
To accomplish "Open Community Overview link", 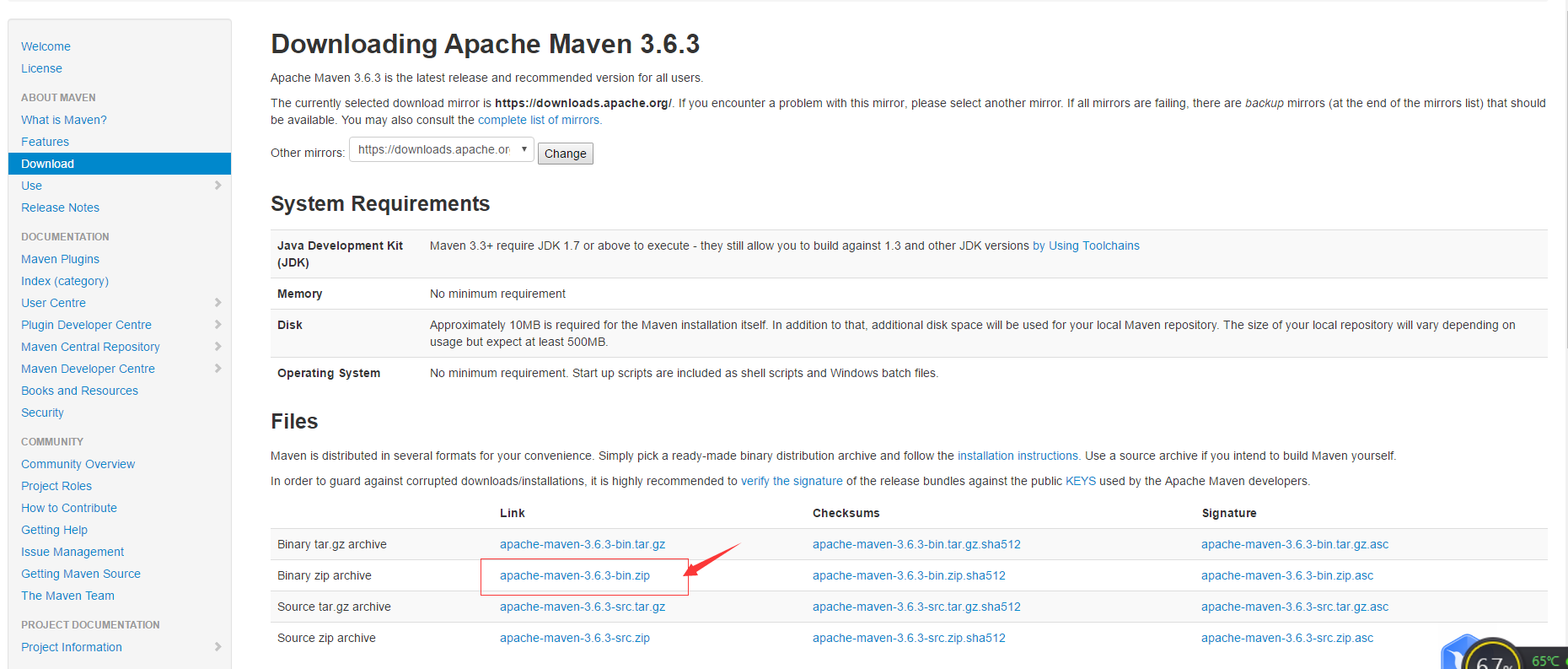I will click(x=78, y=464).
